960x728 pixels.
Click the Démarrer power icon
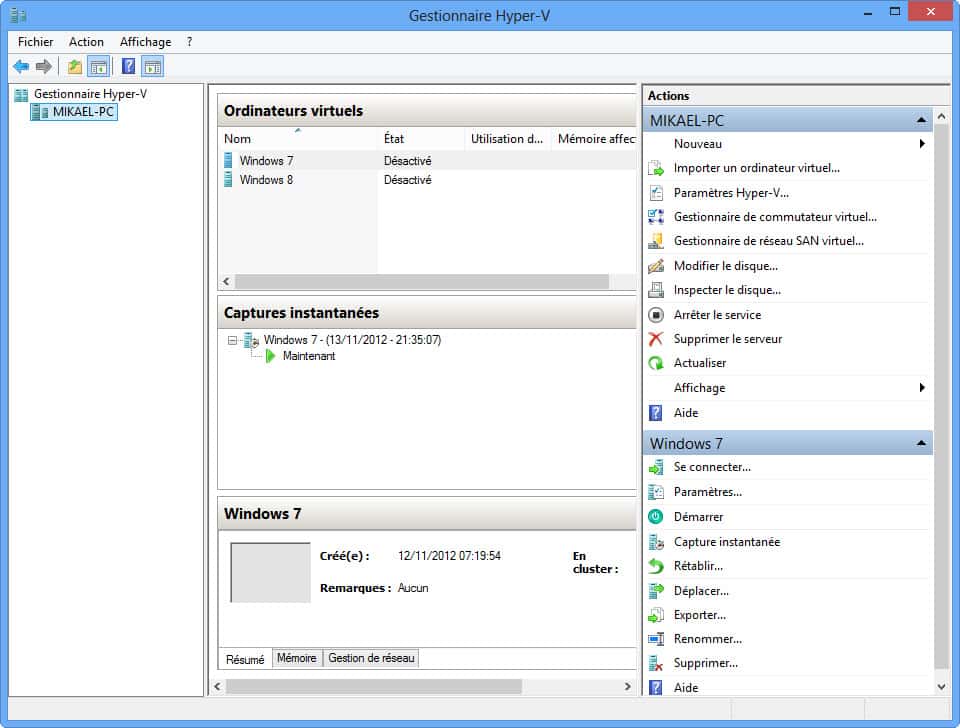click(x=656, y=517)
